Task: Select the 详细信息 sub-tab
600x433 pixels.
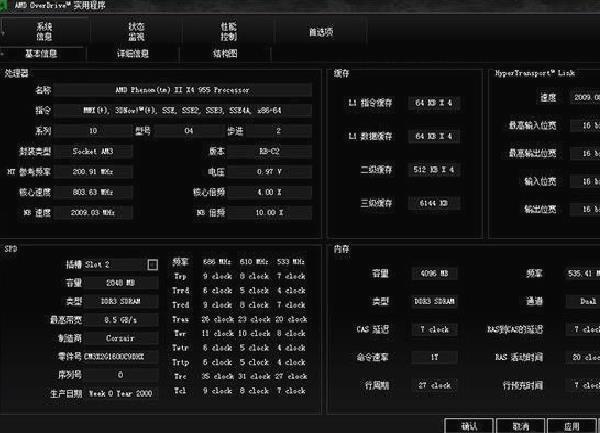Action: click(x=133, y=53)
